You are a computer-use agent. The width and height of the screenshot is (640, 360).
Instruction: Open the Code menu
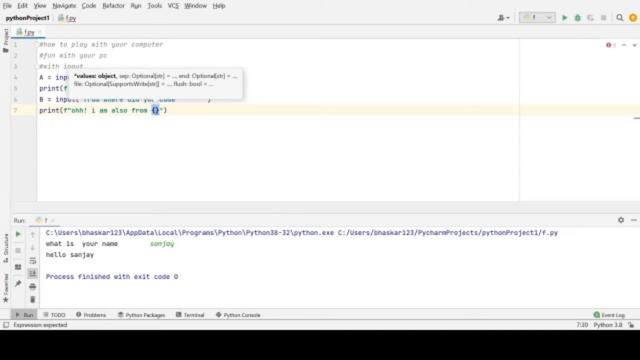coord(89,6)
